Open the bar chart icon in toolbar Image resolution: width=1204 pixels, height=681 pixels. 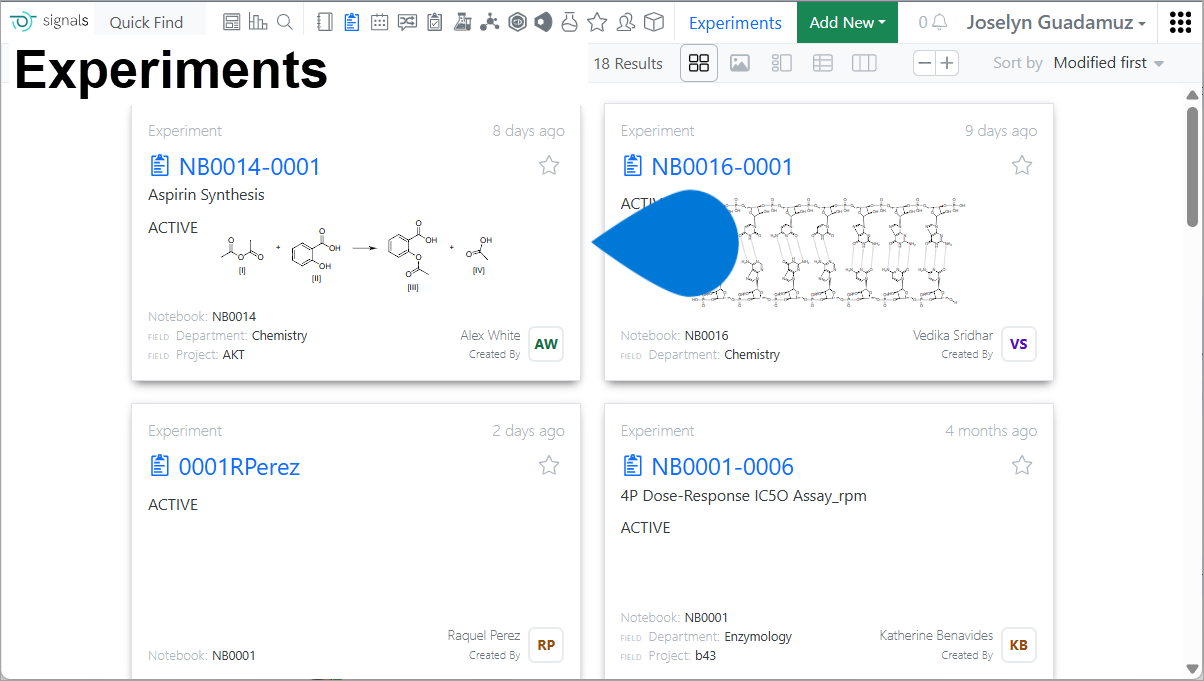(258, 22)
